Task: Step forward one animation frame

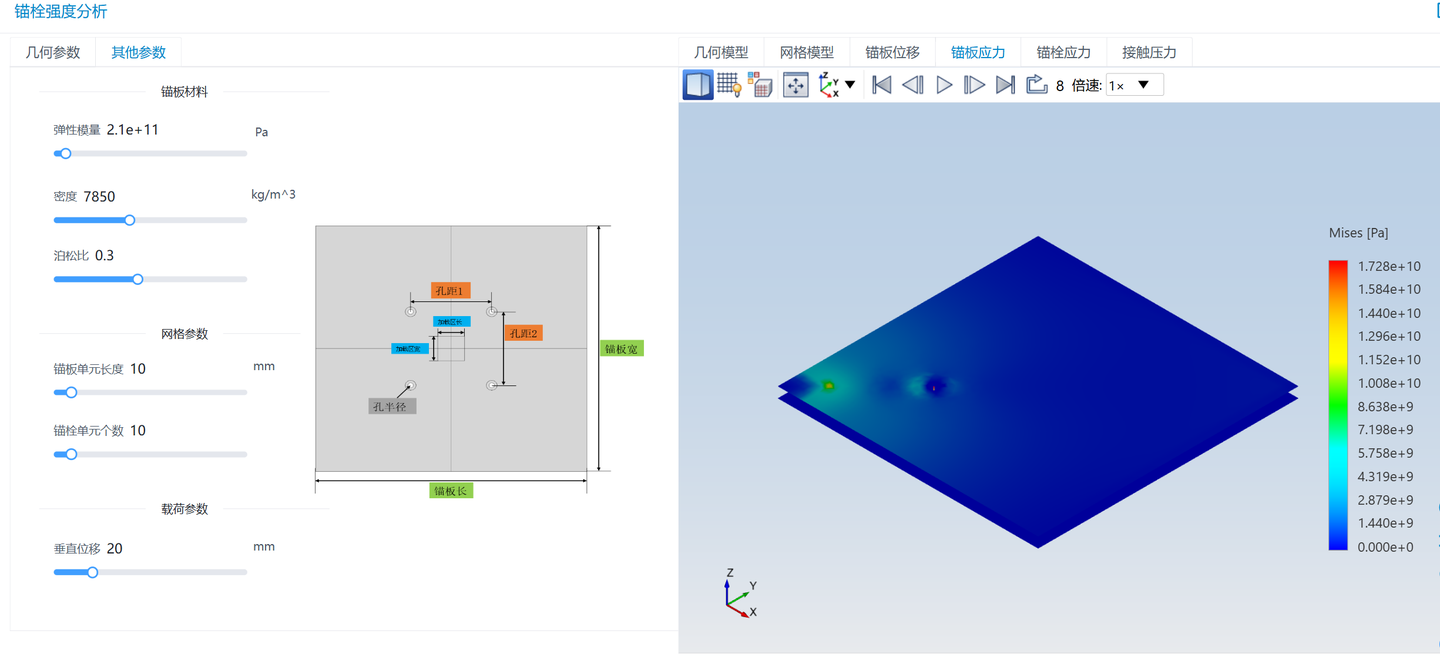Action: click(974, 85)
